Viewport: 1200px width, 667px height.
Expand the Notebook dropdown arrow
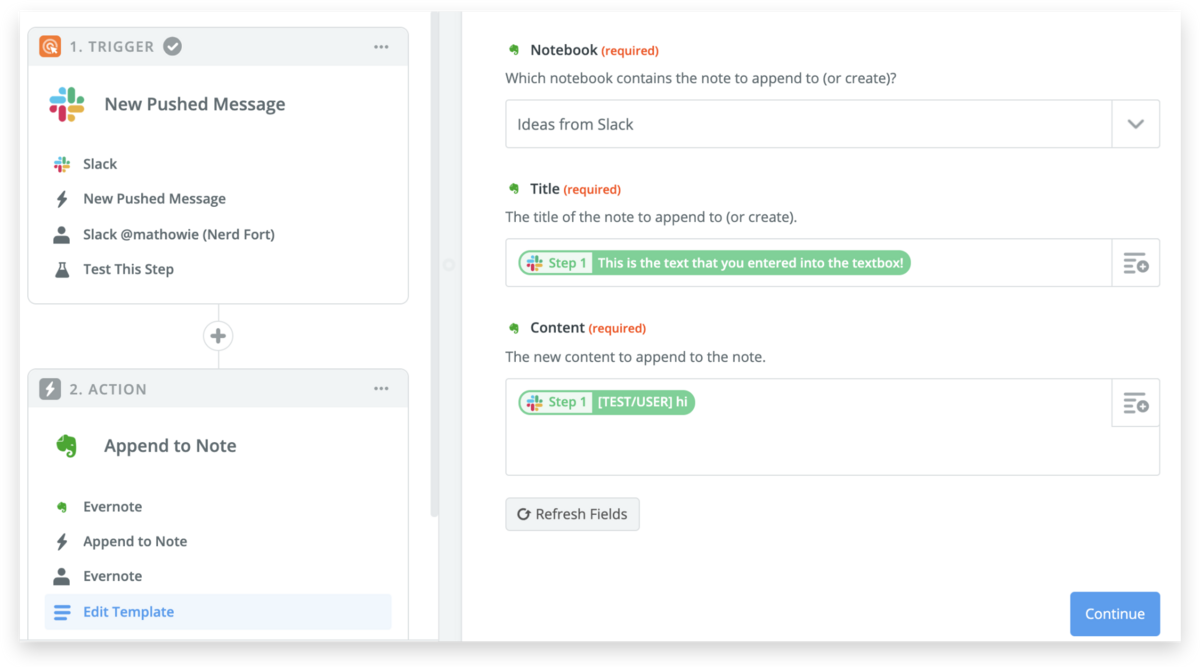click(1135, 124)
